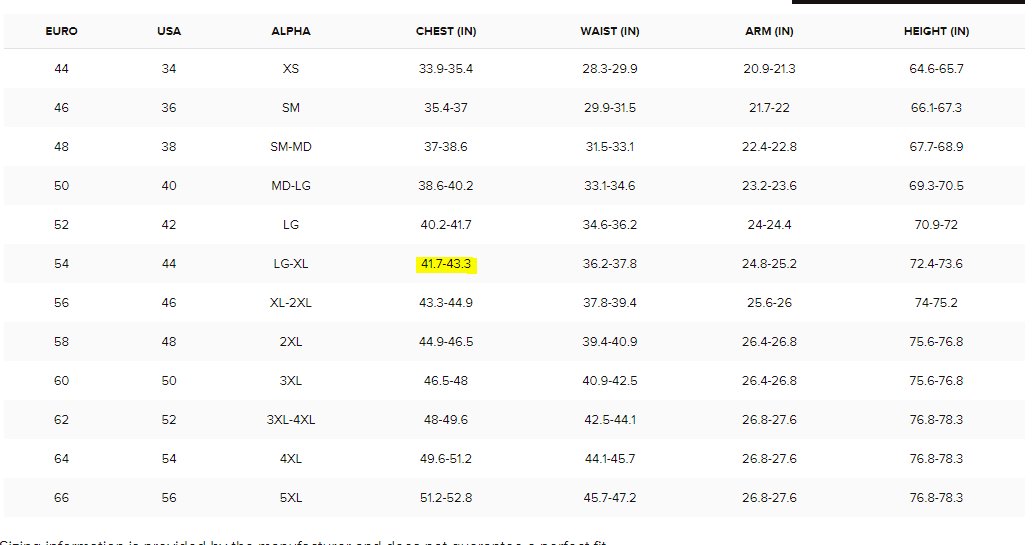Select the 5XL alpha size cell
This screenshot has width=1034, height=545.
291,497
